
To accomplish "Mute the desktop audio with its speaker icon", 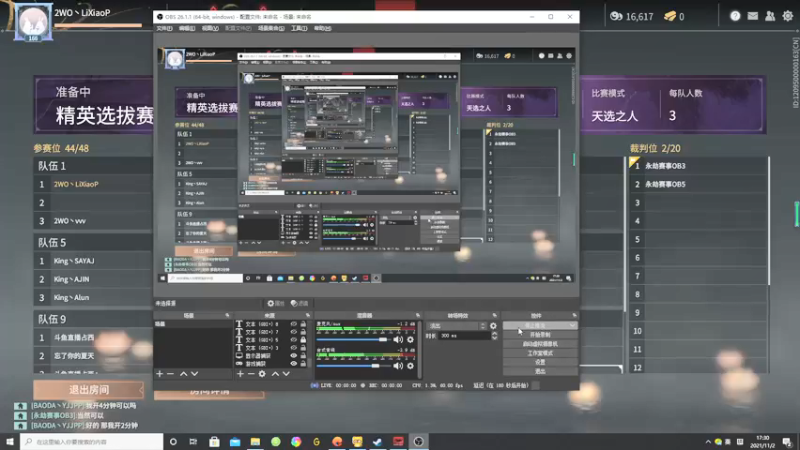I will [398, 366].
